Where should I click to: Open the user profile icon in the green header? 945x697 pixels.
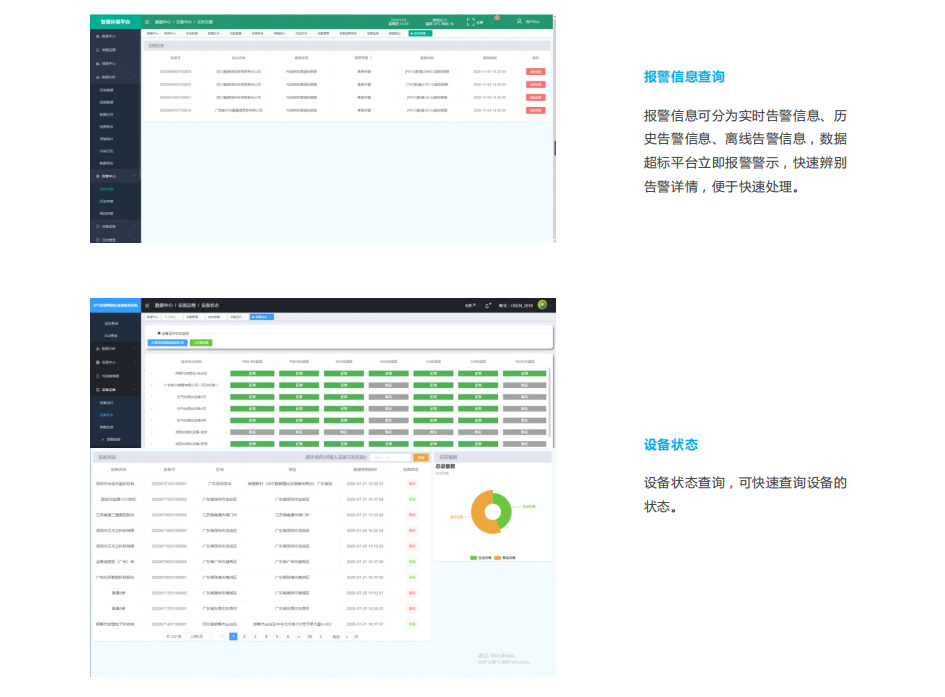click(x=519, y=21)
